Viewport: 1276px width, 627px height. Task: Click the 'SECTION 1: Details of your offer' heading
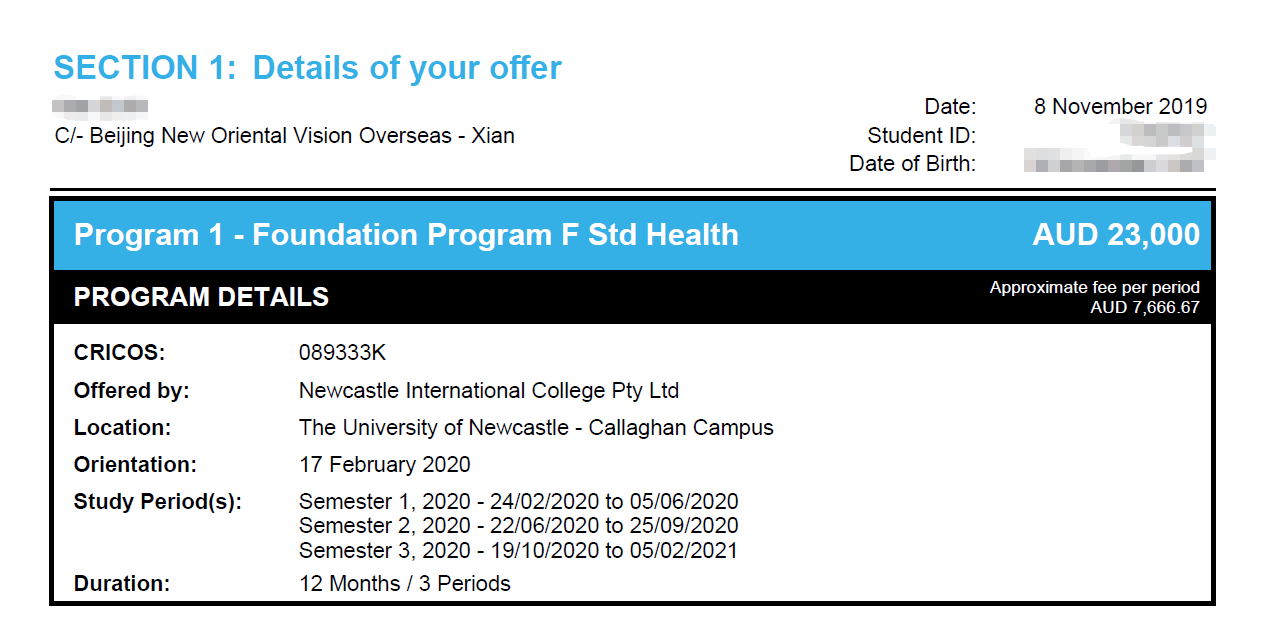coord(307,68)
